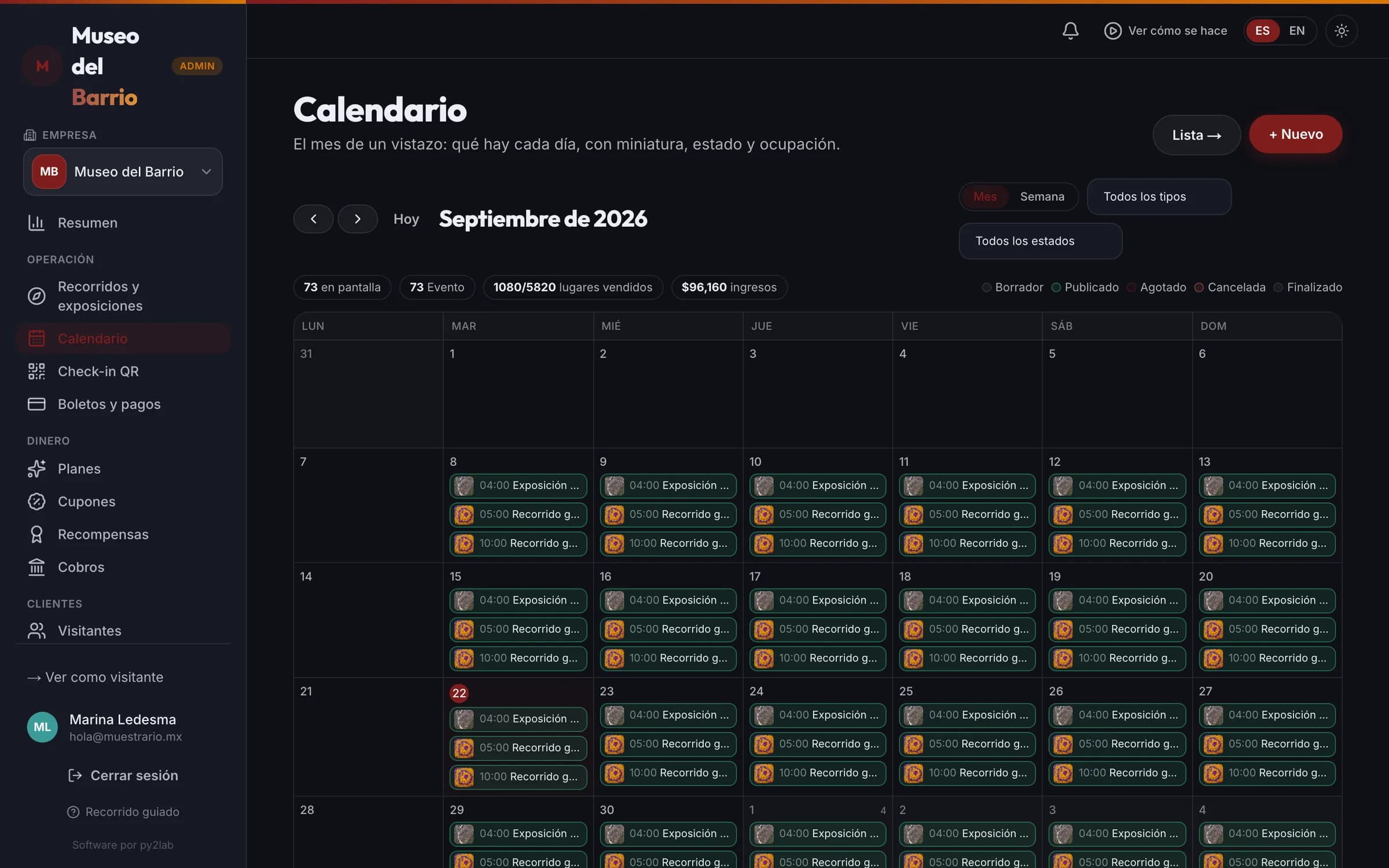1389x868 pixels.
Task: Open the highlighted day 22 date badge
Action: coord(459,693)
